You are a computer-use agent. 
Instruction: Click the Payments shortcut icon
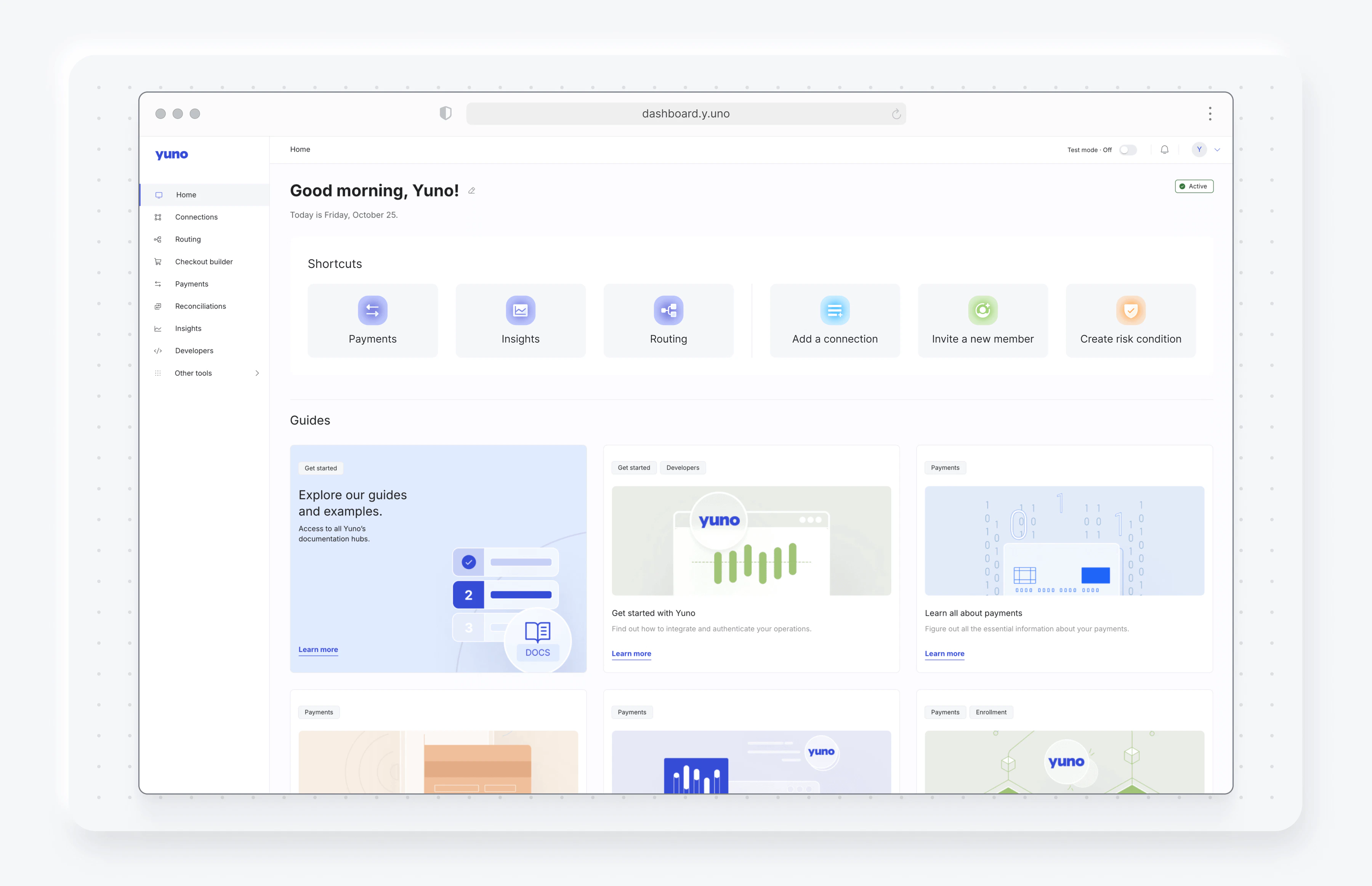point(372,311)
